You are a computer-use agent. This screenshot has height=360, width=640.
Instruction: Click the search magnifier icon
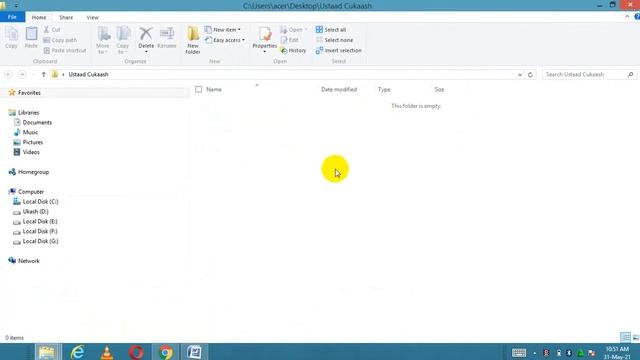pyautogui.click(x=630, y=74)
